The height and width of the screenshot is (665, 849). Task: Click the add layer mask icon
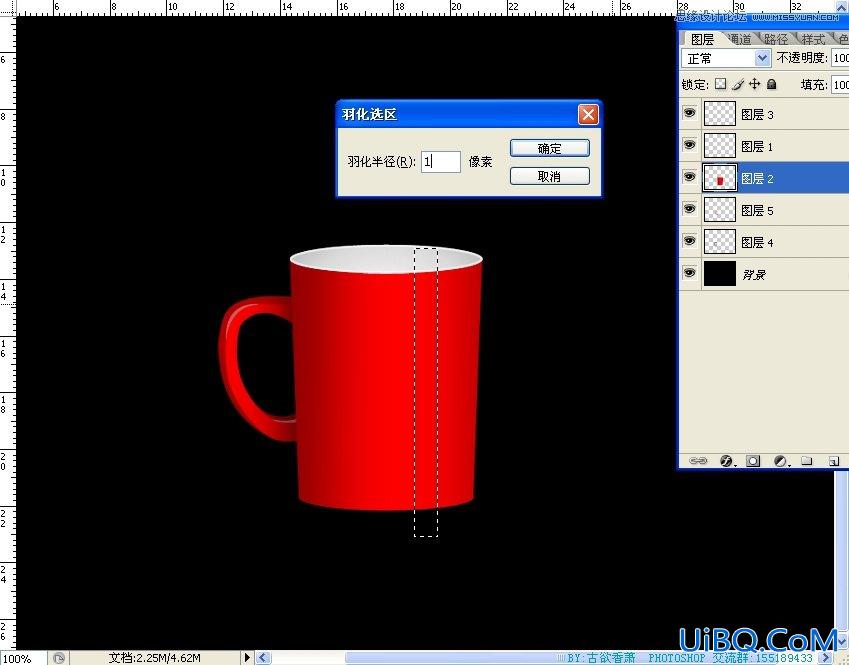coord(753,461)
